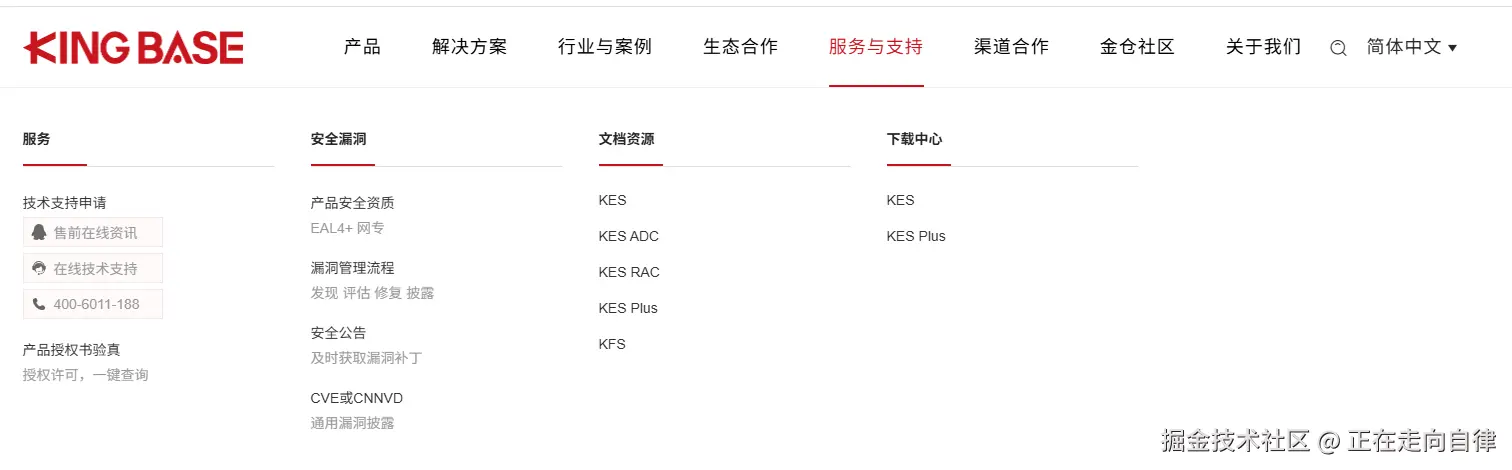1512x470 pixels.
Task: Click KES Plus under 下载中心
Action: click(x=915, y=236)
